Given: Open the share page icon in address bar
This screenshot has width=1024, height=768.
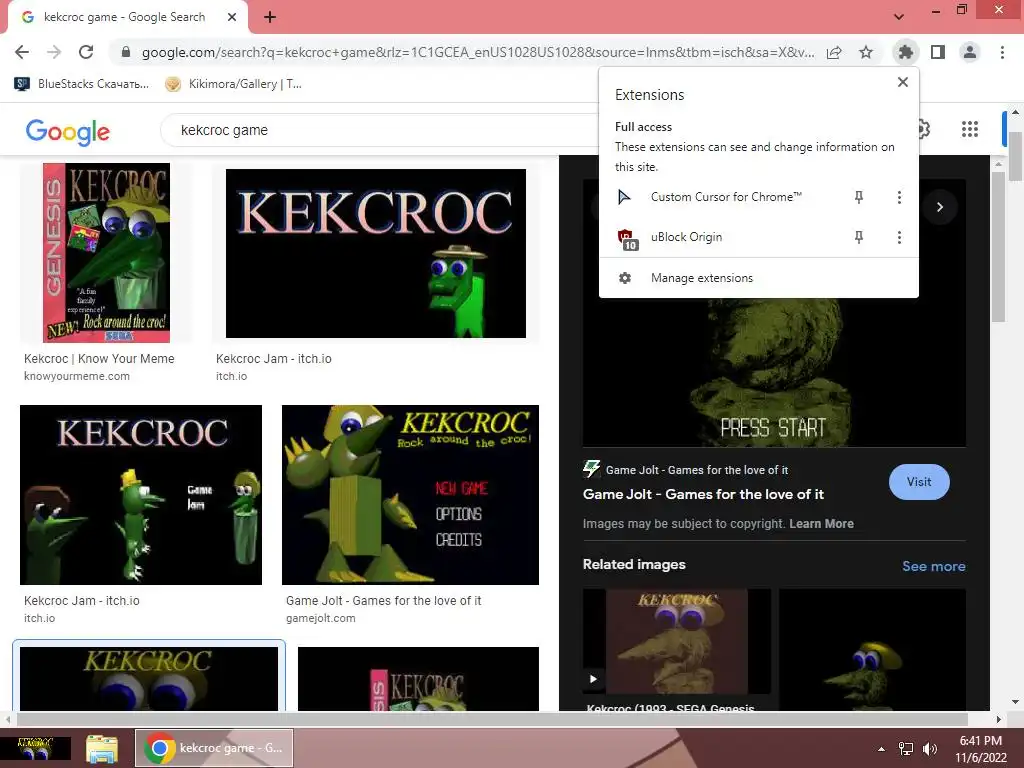Looking at the screenshot, I should [x=834, y=52].
